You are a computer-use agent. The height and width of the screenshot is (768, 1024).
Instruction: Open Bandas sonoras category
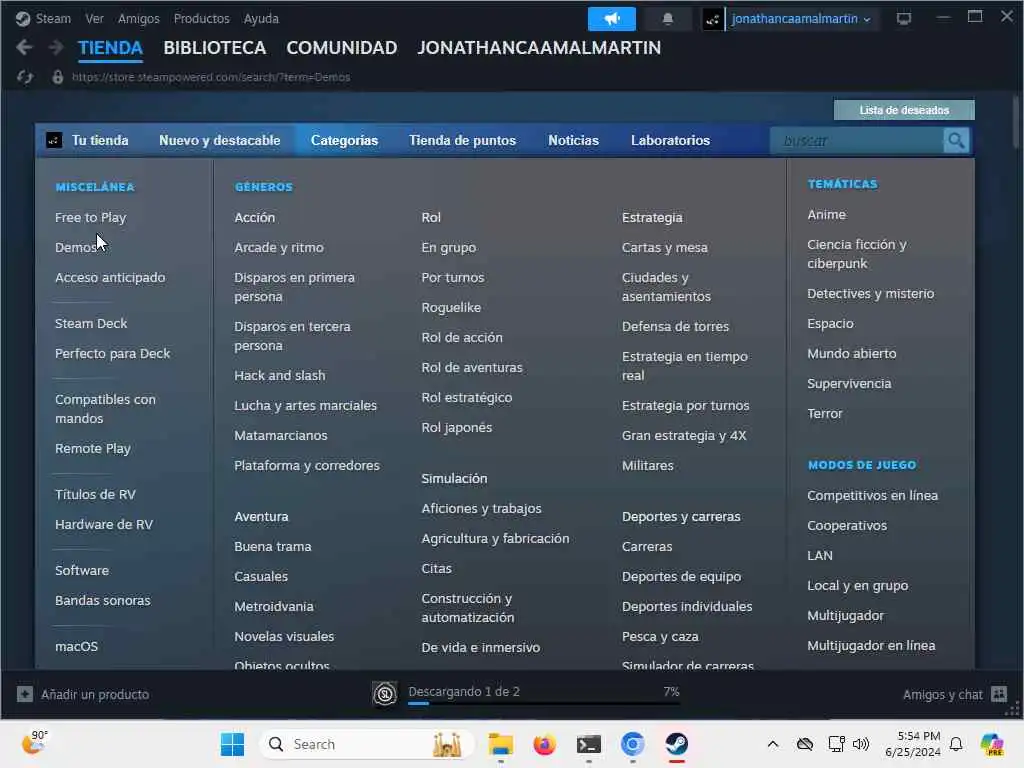103,600
